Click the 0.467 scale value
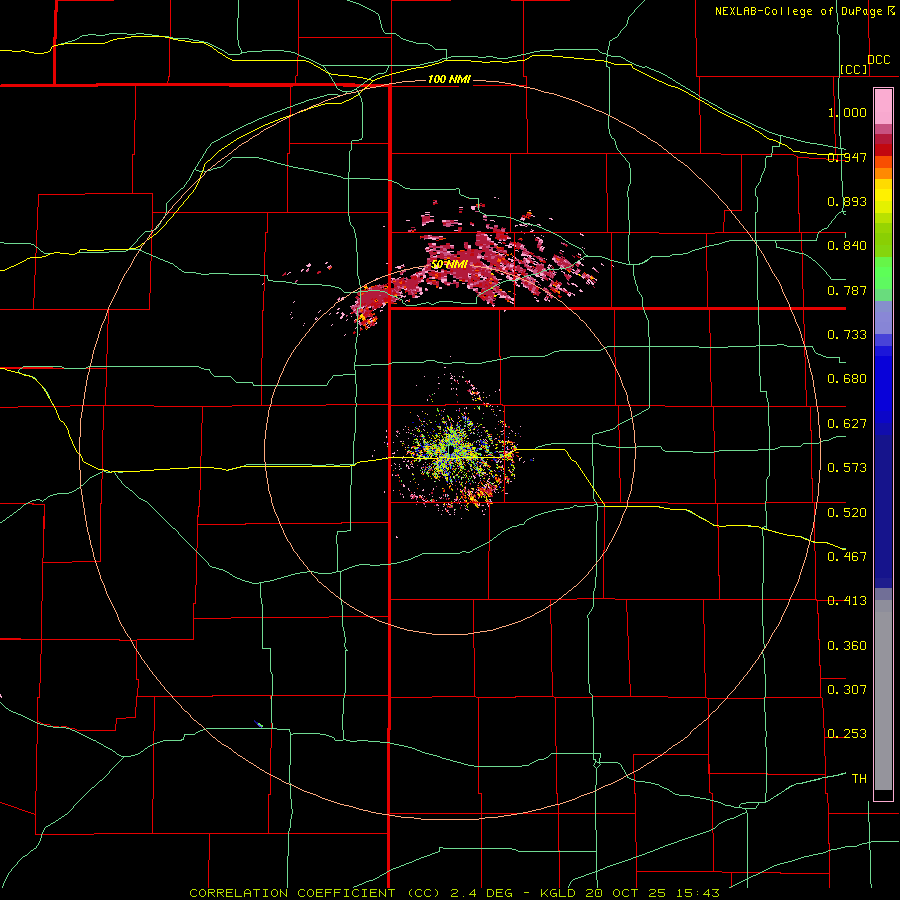900x900 pixels. click(847, 557)
